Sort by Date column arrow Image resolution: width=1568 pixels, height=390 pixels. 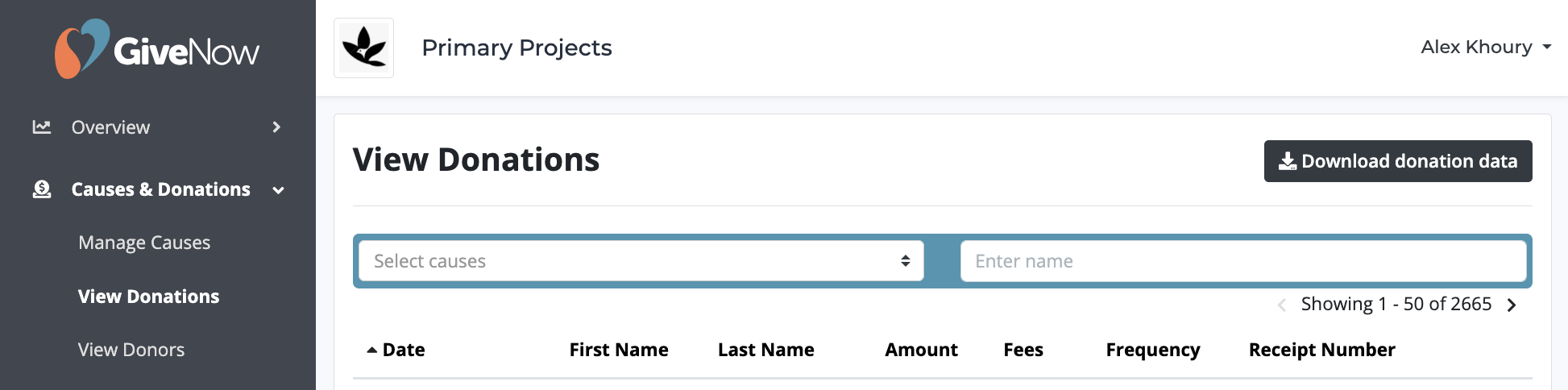coord(371,350)
